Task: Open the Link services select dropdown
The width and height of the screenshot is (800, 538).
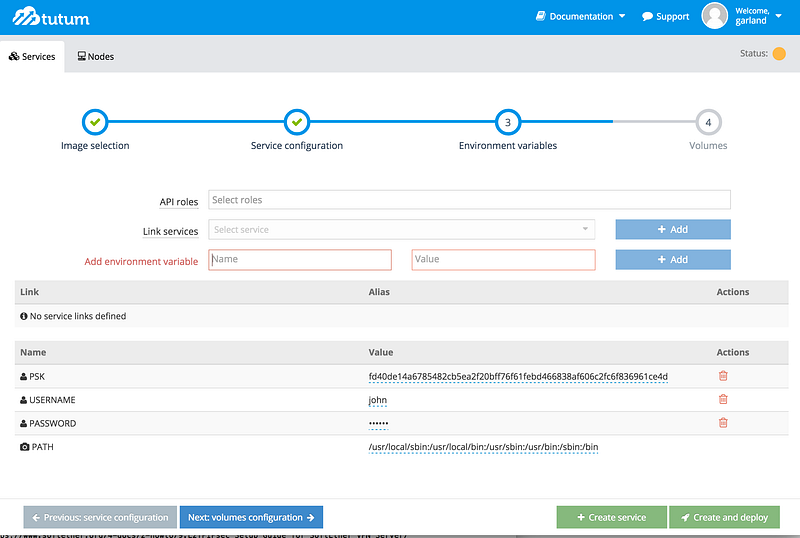Action: pyautogui.click(x=402, y=230)
